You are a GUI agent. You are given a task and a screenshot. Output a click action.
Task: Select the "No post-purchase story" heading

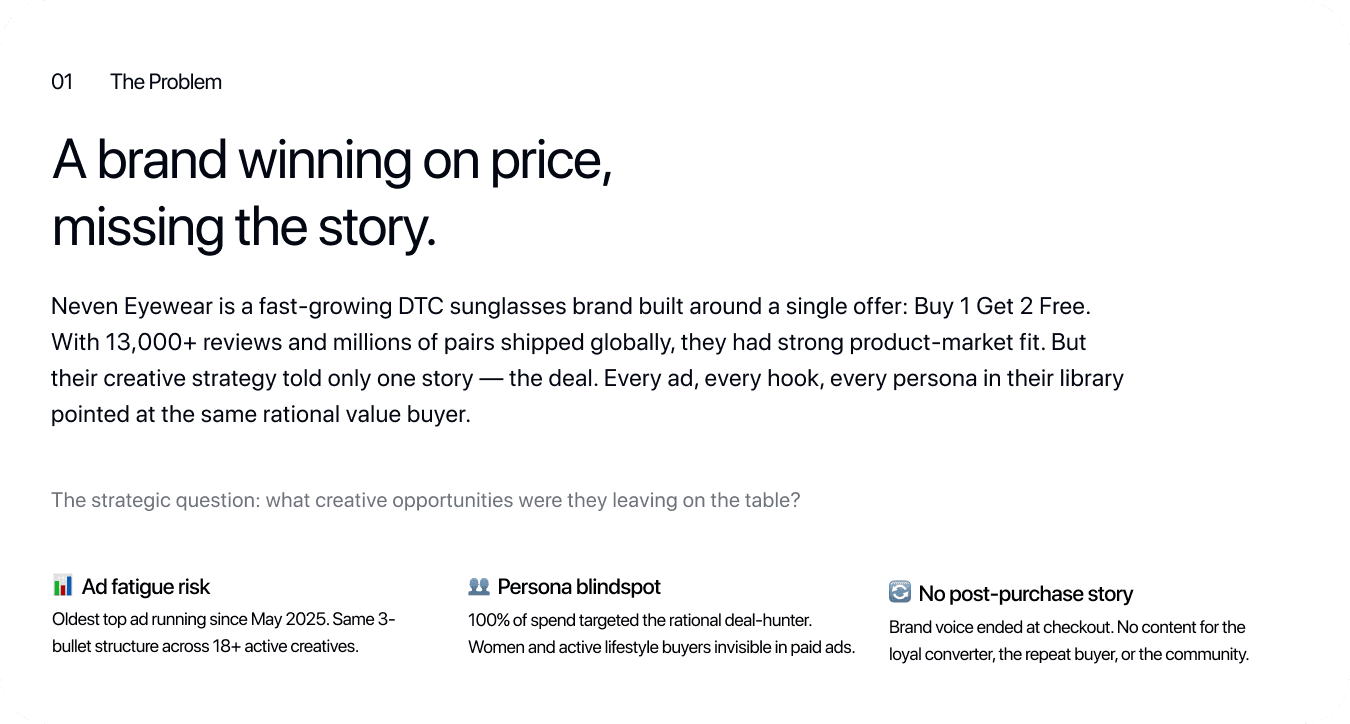click(x=1026, y=594)
